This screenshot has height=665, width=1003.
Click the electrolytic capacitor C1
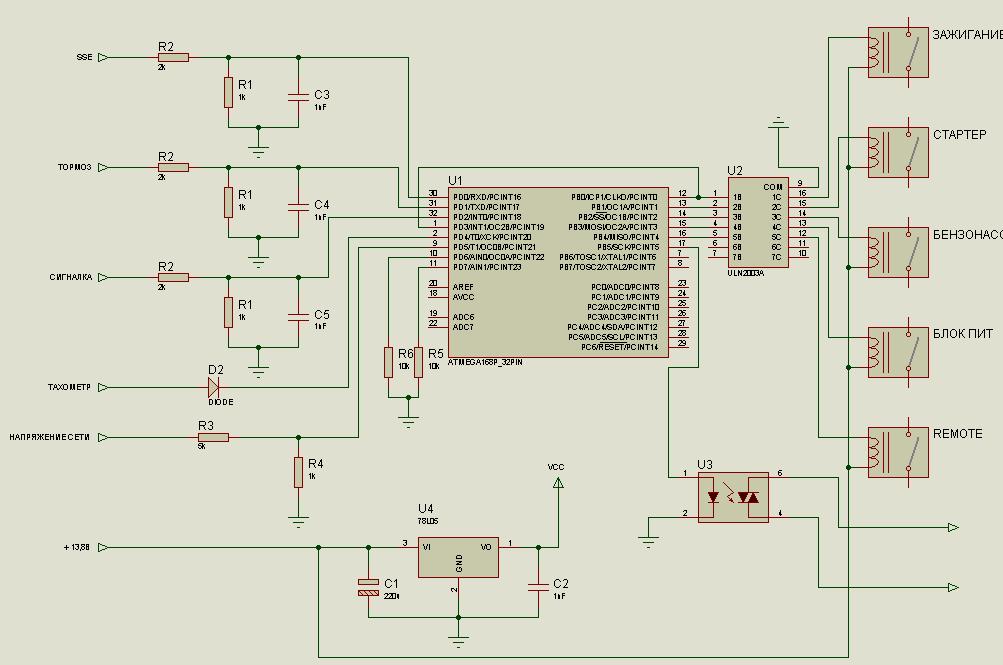pyautogui.click(x=368, y=587)
